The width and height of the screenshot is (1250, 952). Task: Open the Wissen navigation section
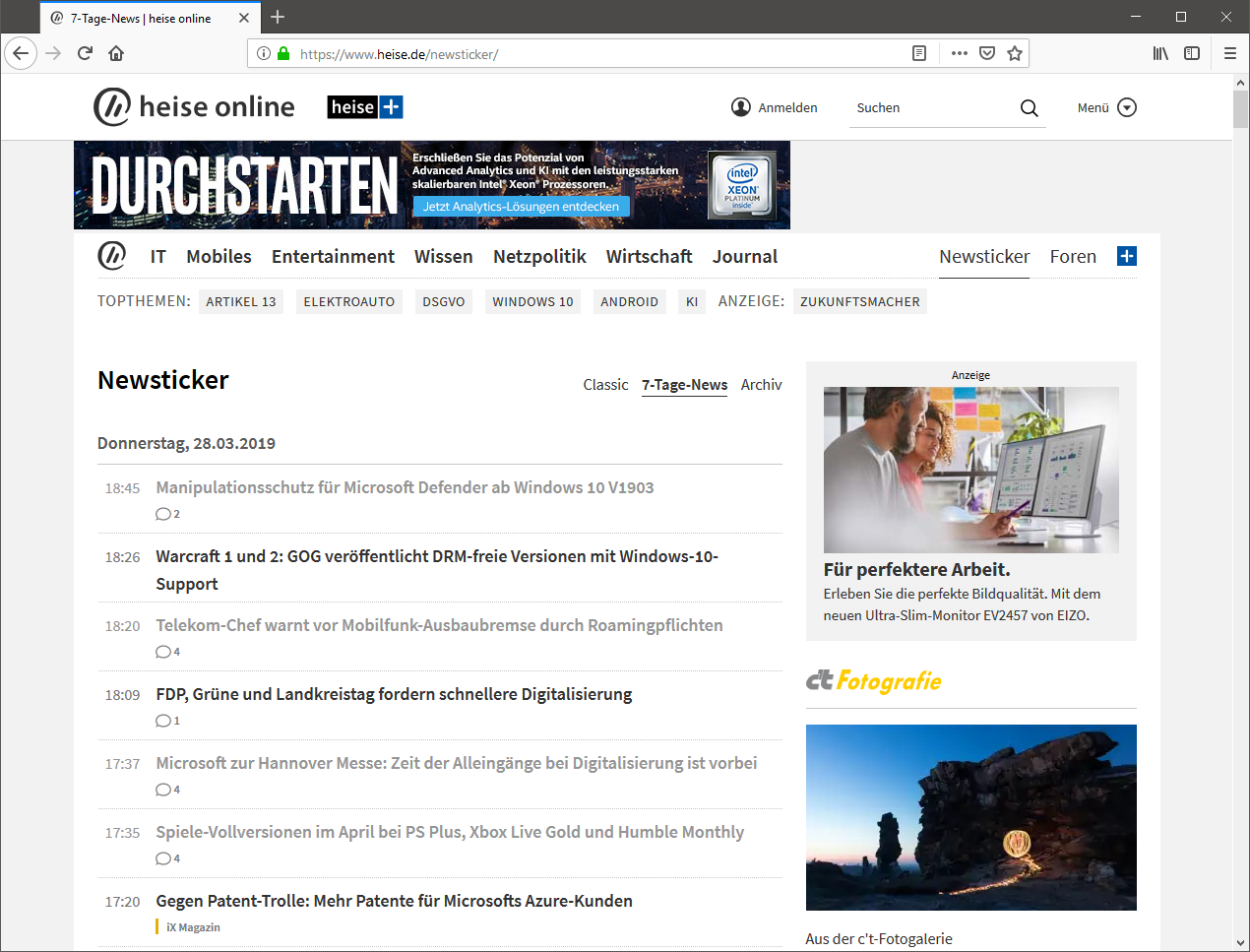[443, 256]
